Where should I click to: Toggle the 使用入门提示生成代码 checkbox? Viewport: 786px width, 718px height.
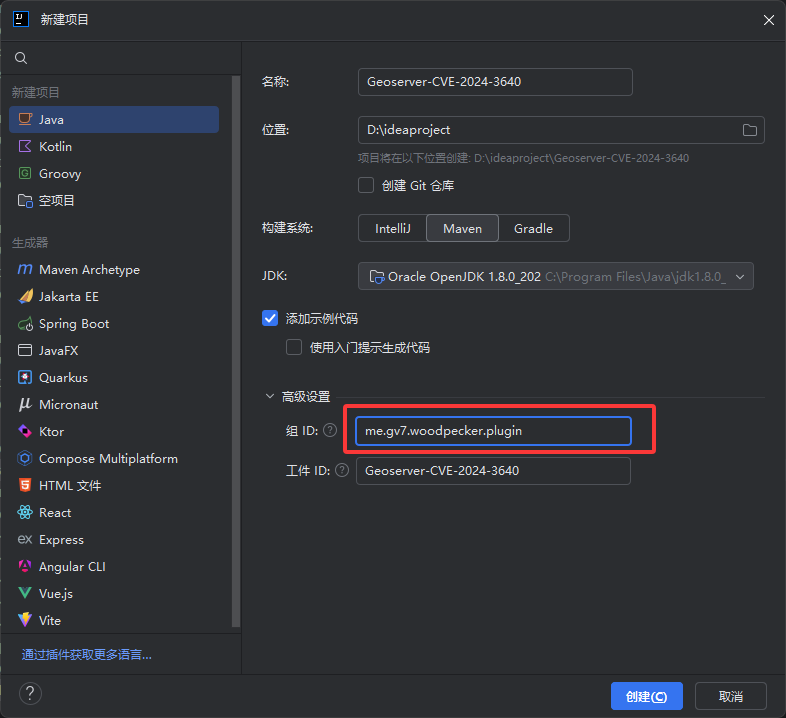point(294,347)
